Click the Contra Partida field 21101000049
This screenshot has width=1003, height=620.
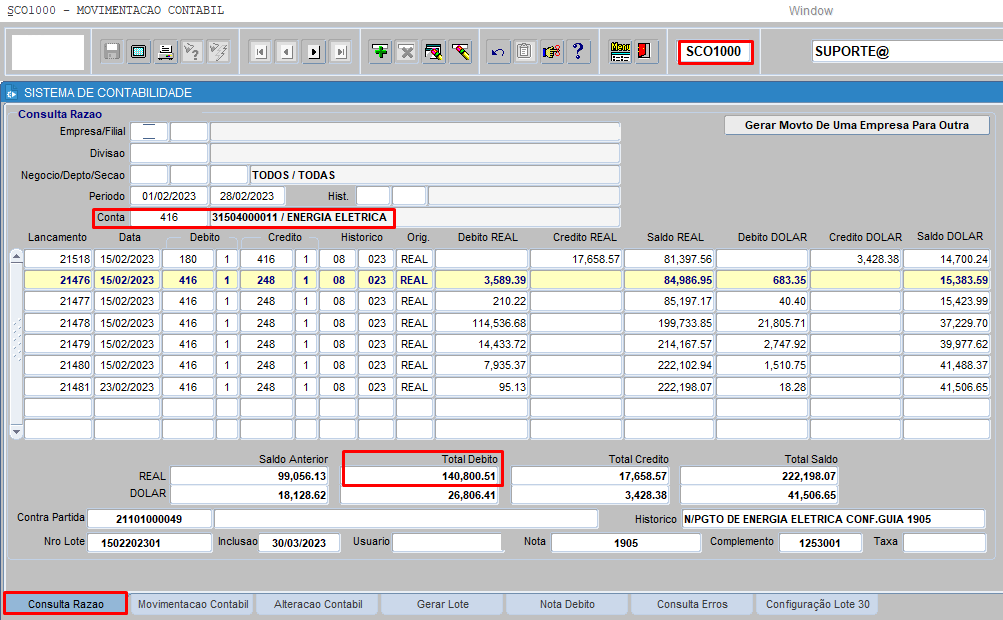(150, 519)
